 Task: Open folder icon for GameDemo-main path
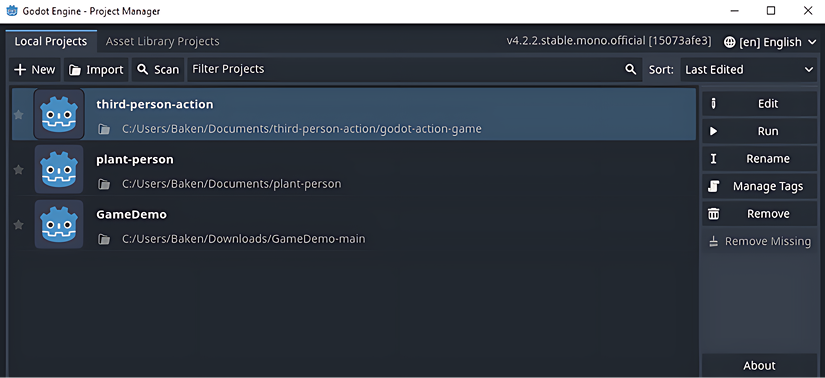[x=104, y=240]
